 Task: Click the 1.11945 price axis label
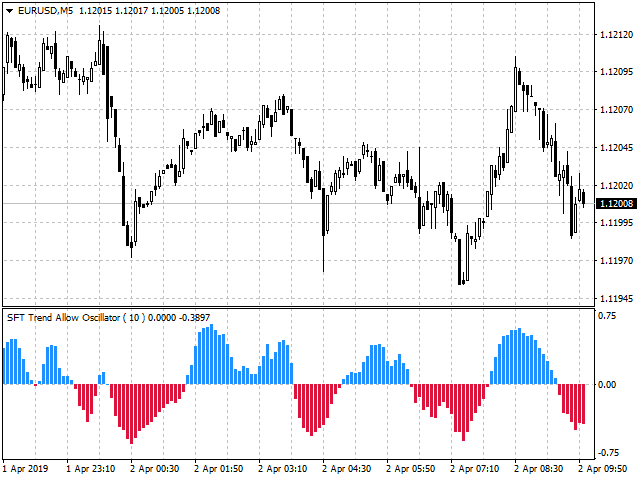616,299
